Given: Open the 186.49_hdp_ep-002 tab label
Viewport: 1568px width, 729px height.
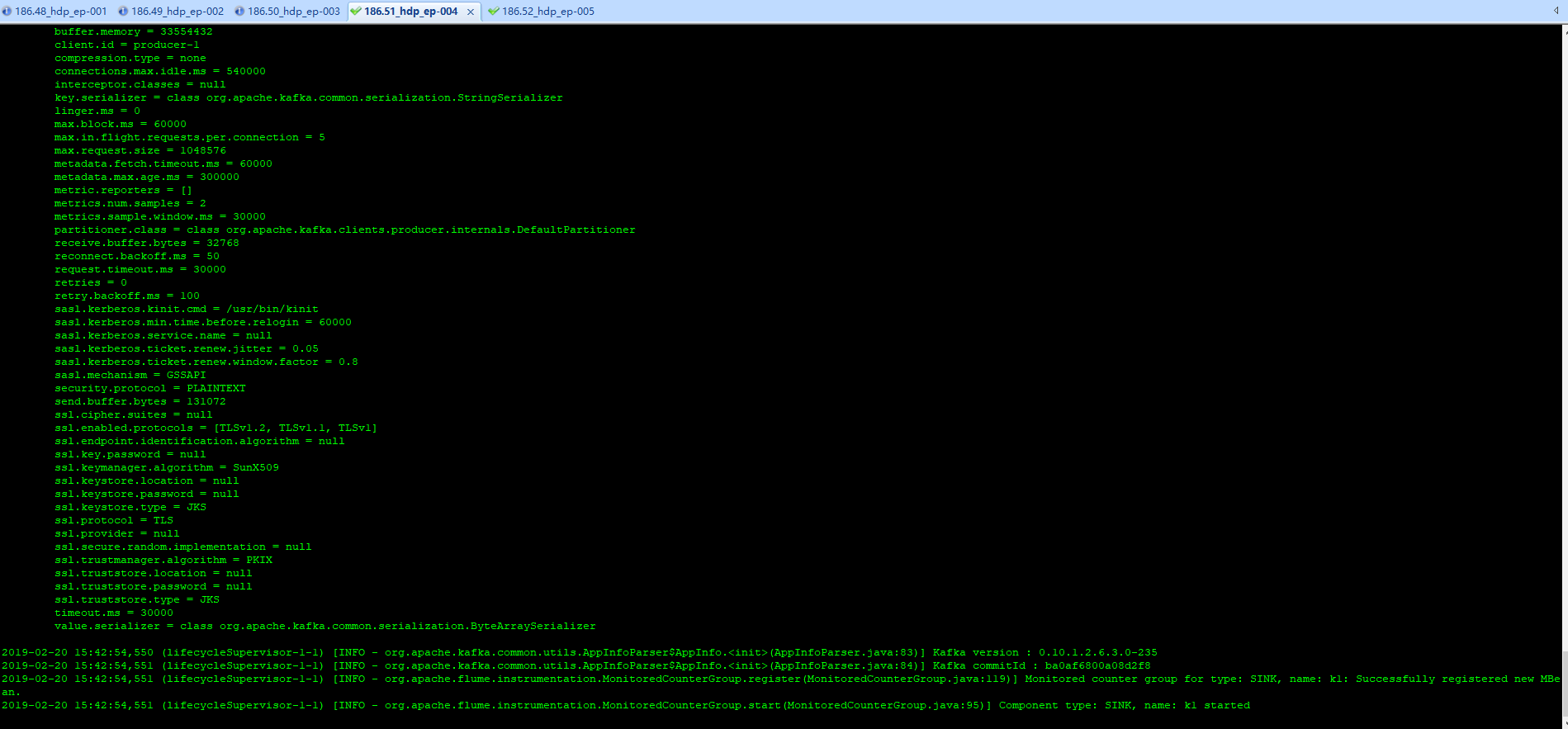Looking at the screenshot, I should tap(178, 12).
